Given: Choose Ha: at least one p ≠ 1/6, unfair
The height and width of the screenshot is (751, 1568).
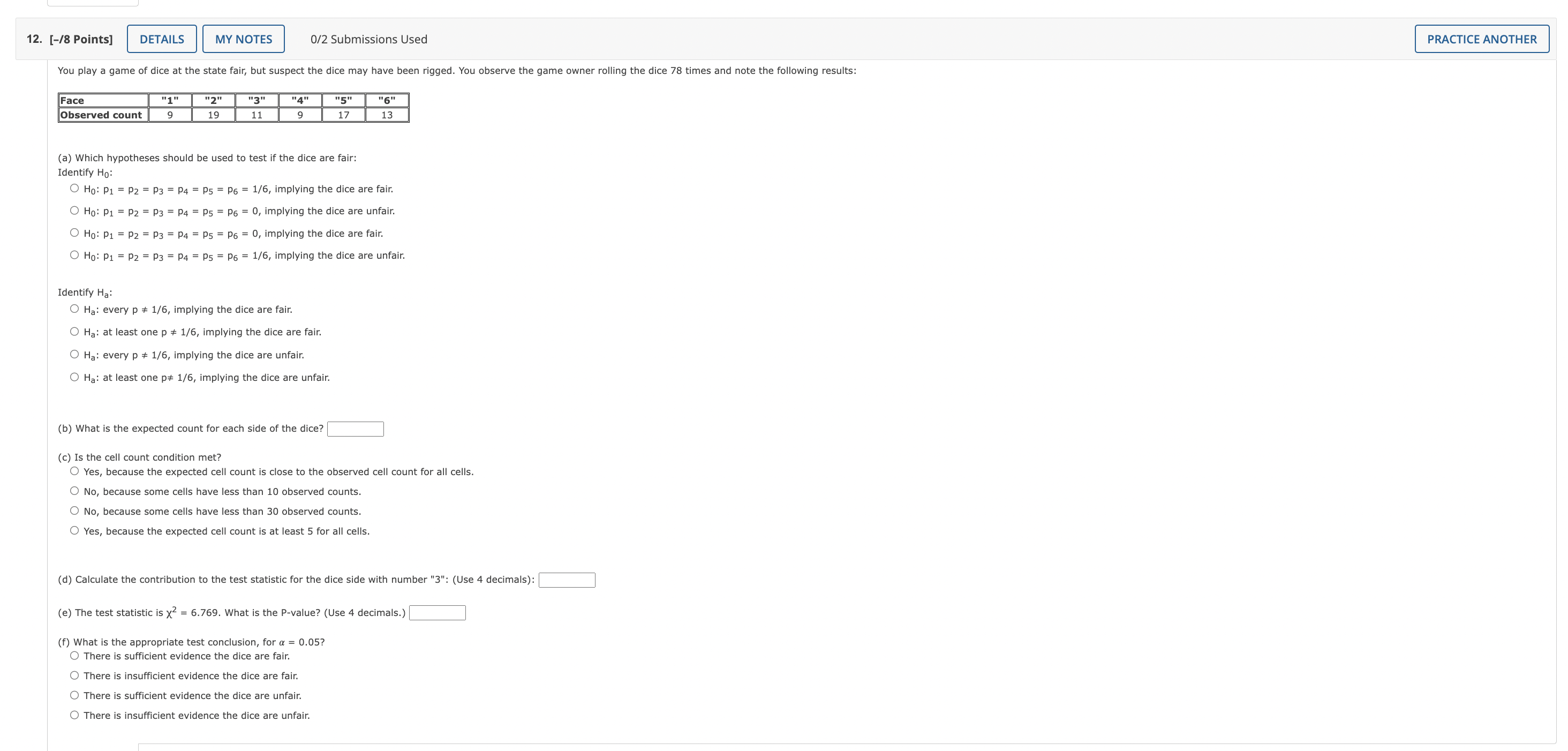Looking at the screenshot, I should pyautogui.click(x=74, y=377).
